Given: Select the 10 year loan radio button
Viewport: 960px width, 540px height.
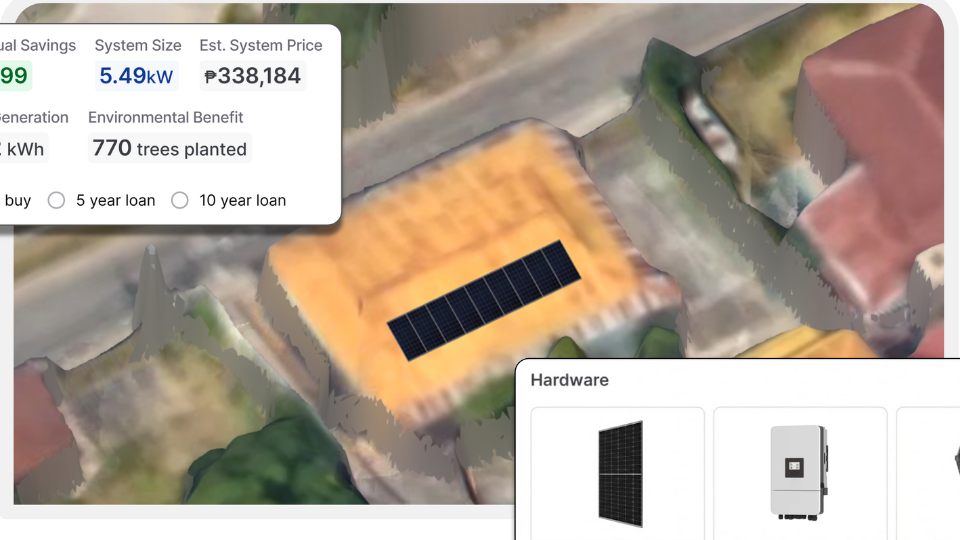Looking at the screenshot, I should pos(179,200).
